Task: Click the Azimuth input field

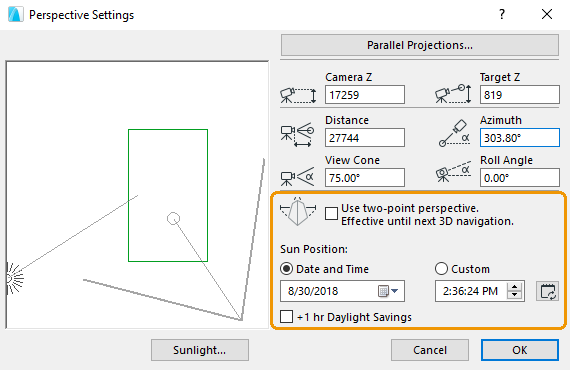Action: (x=520, y=138)
